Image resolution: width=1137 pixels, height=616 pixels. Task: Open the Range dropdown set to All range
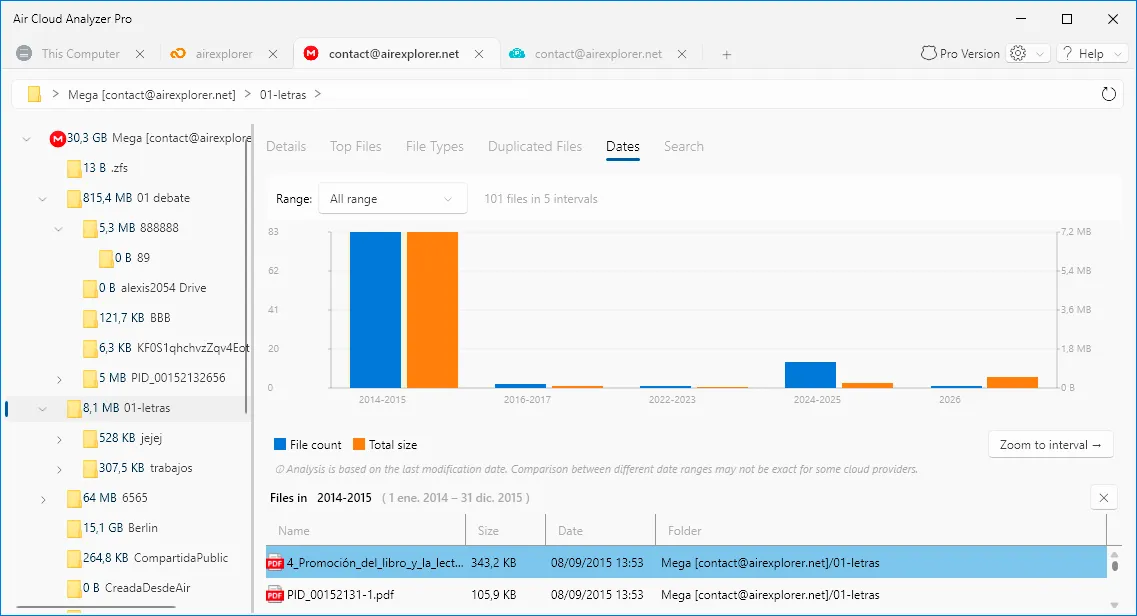pyautogui.click(x=392, y=199)
